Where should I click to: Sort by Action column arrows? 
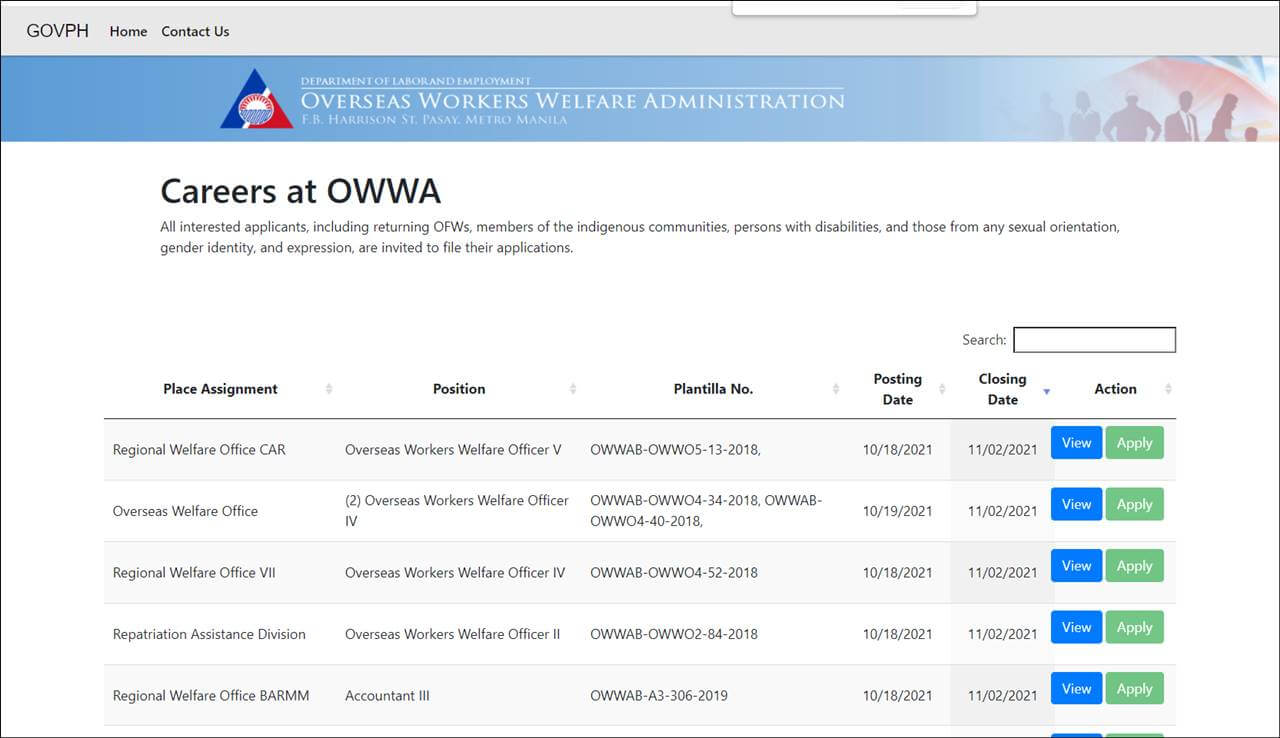click(x=1168, y=389)
